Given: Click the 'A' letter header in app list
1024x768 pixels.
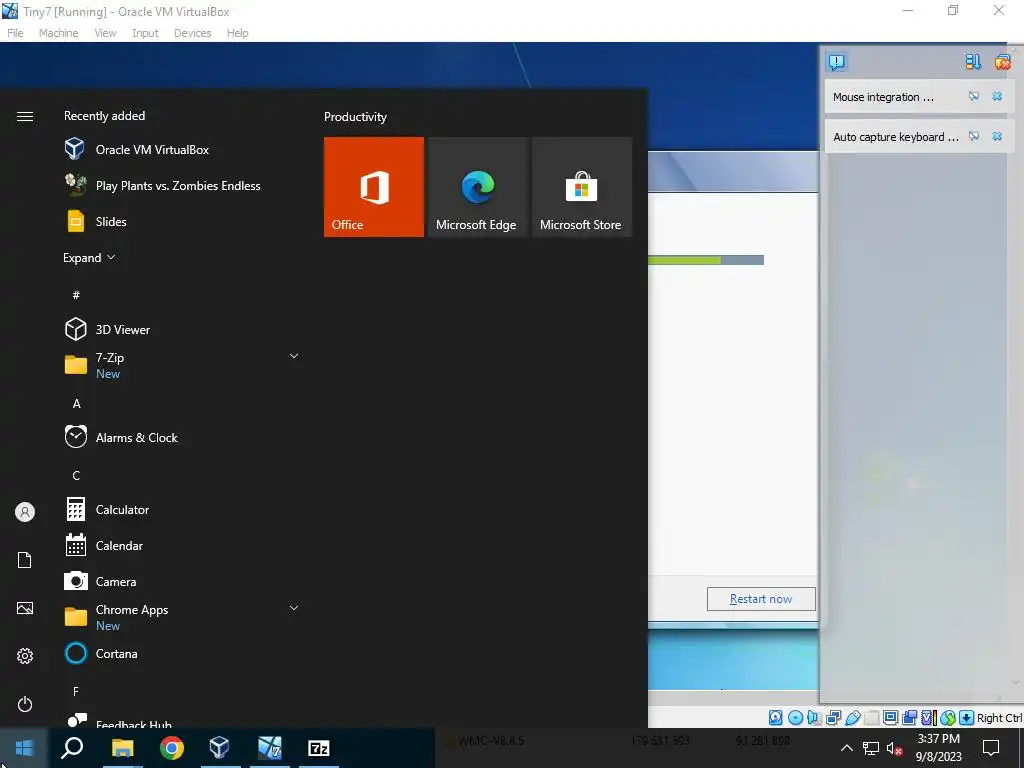Looking at the screenshot, I should [x=76, y=404].
